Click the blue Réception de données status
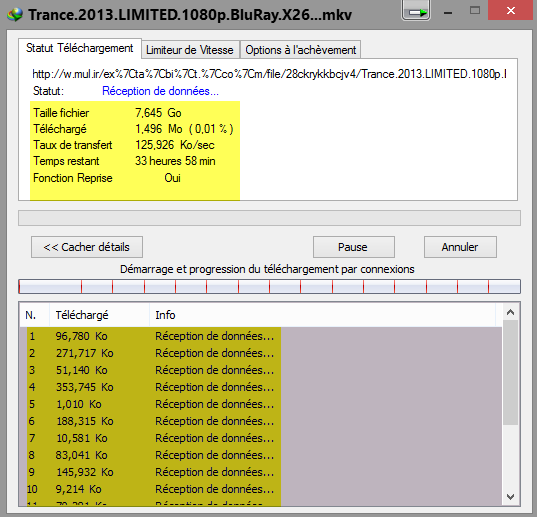This screenshot has width=537, height=517. 160,91
